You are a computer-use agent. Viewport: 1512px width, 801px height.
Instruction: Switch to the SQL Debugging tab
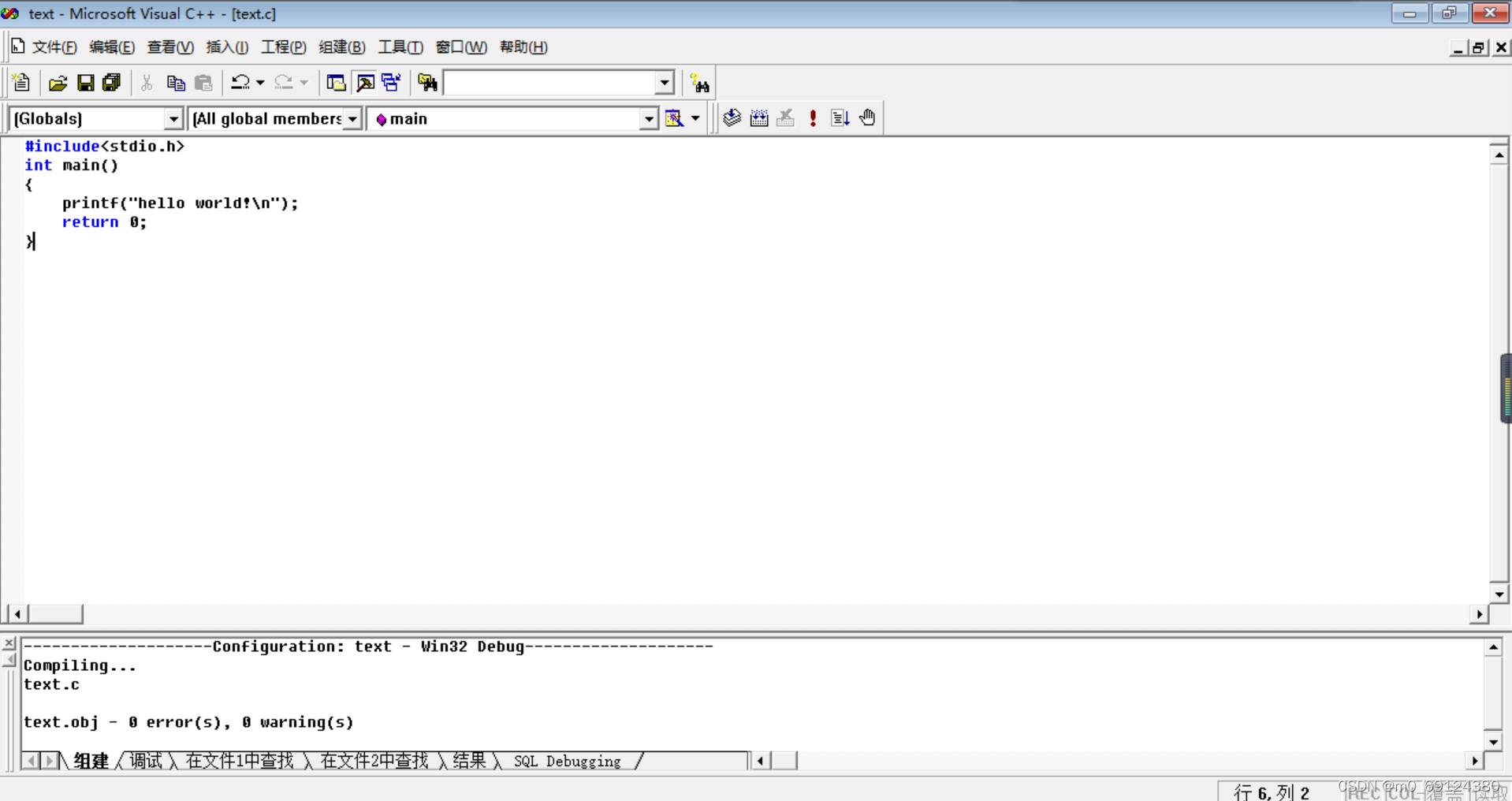pyautogui.click(x=568, y=761)
